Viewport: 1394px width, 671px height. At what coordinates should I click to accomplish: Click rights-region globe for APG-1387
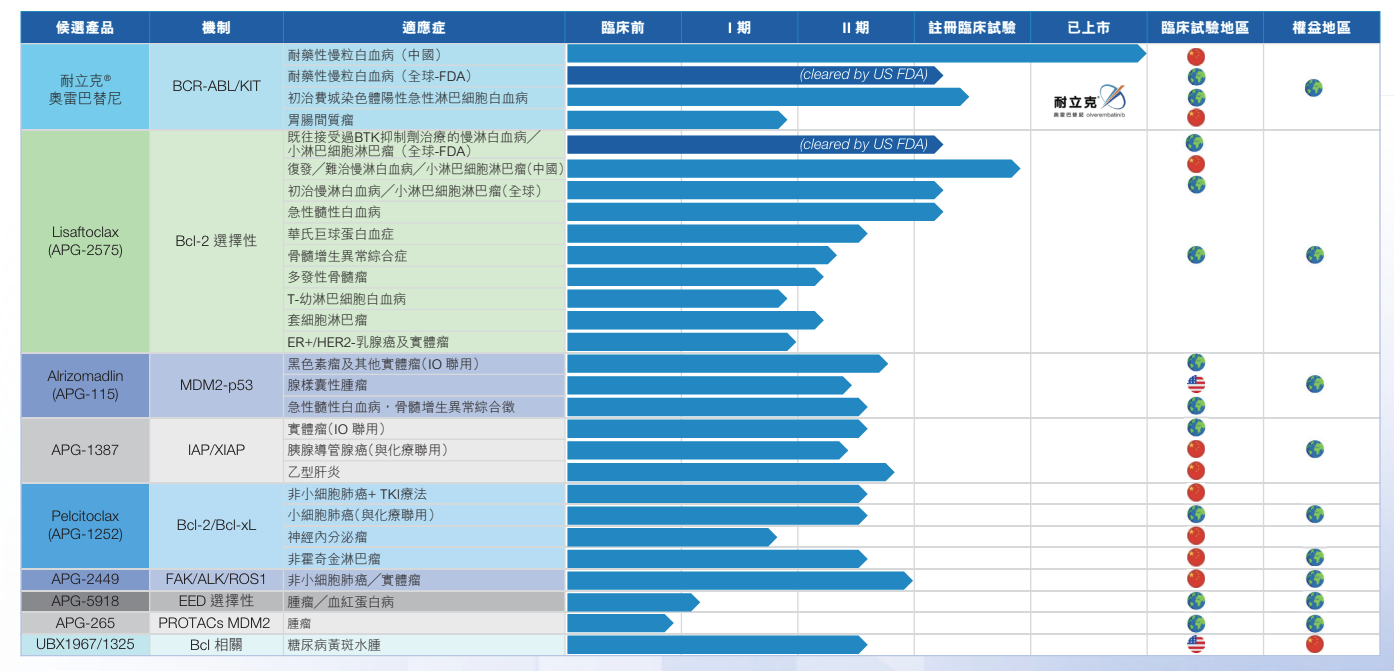(x=1314, y=449)
